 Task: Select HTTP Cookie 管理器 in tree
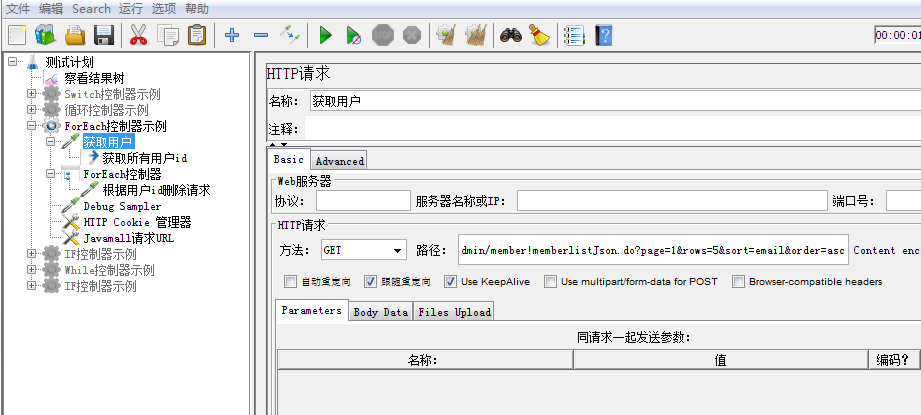[137, 222]
